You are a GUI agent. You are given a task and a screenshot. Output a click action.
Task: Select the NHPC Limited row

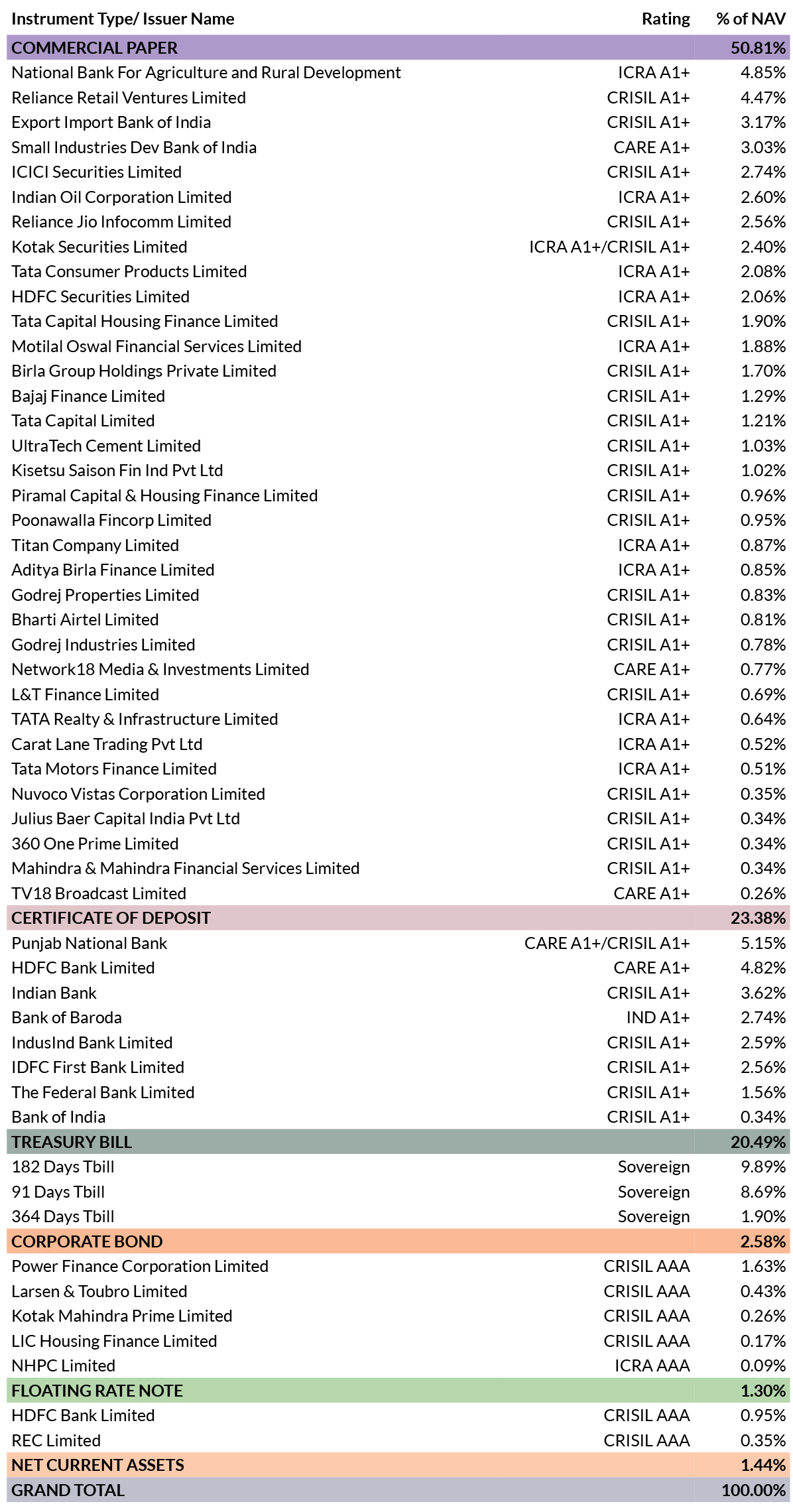coord(398,1365)
